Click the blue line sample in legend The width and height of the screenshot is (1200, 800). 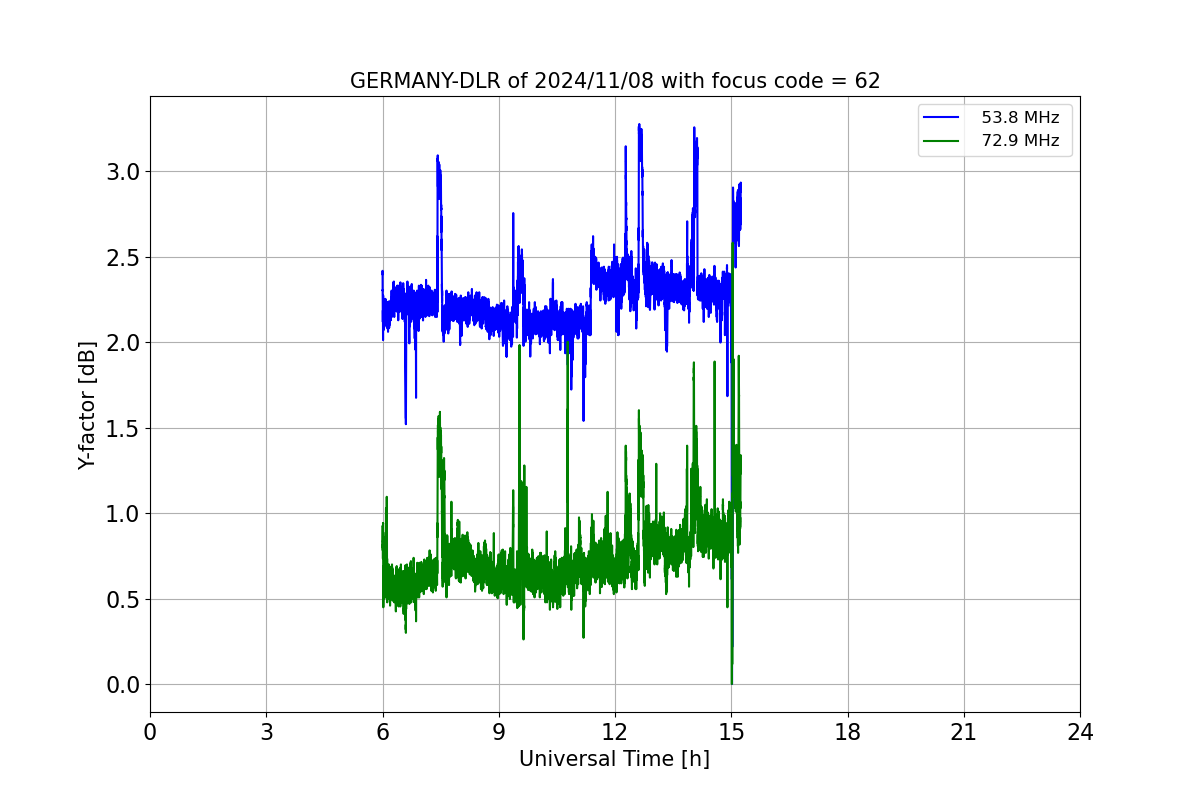coord(941,118)
